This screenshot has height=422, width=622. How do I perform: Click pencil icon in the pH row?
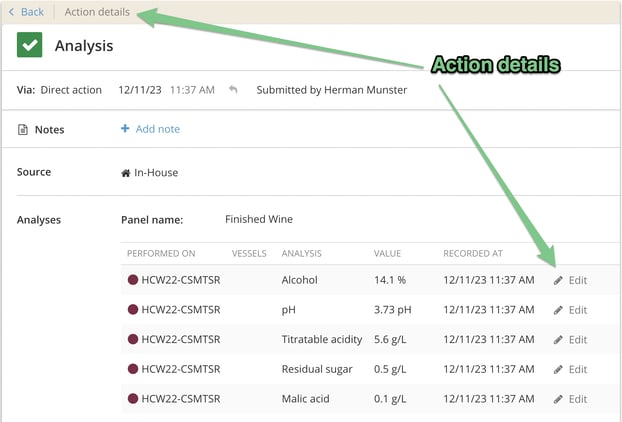coord(558,310)
